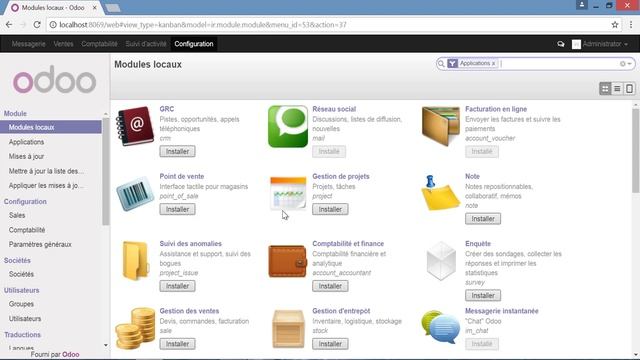640x360 pixels.
Task: Open the Suivi d'activité menu
Action: click(x=146, y=44)
